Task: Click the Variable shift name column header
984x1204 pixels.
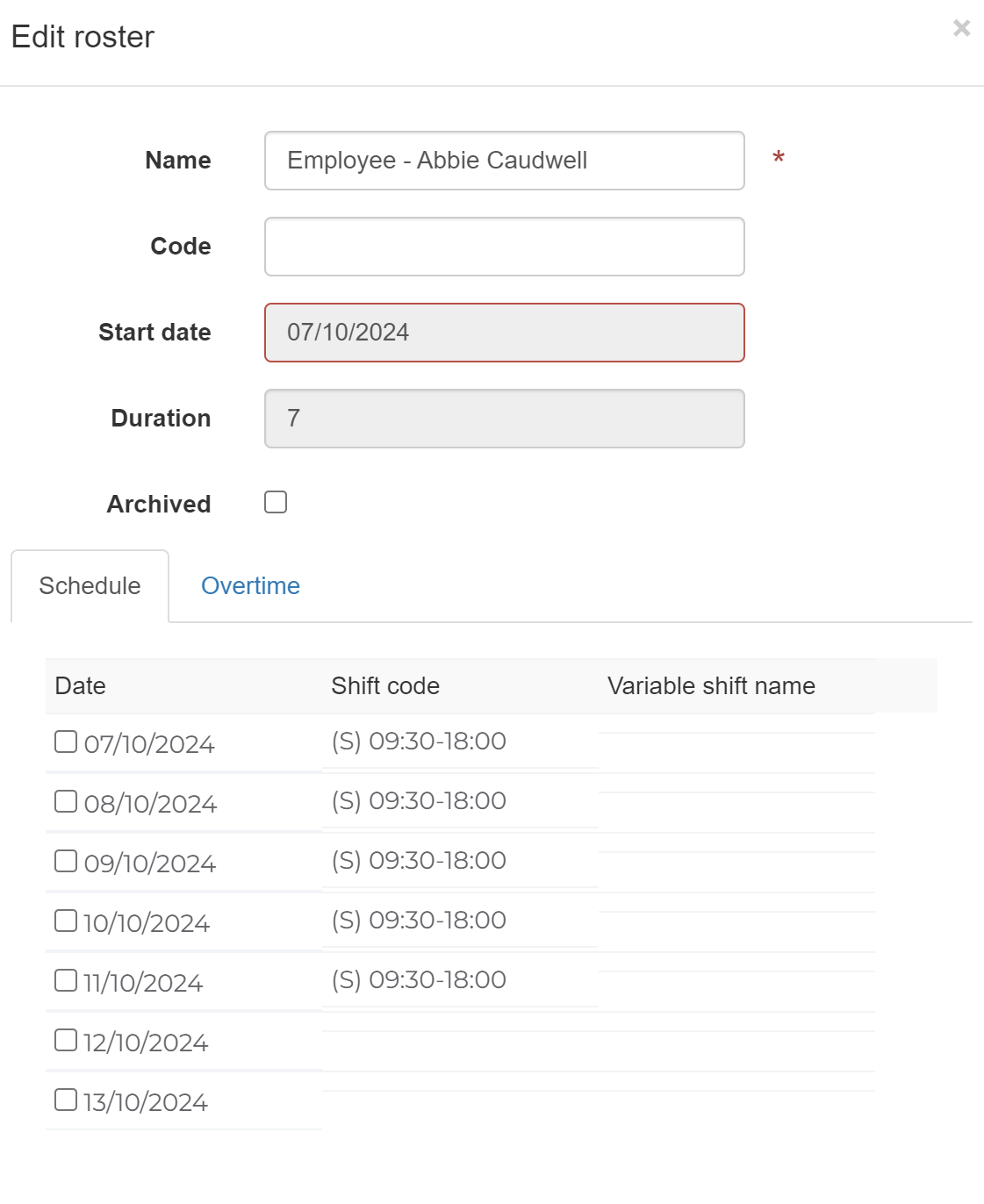Action: tap(711, 686)
